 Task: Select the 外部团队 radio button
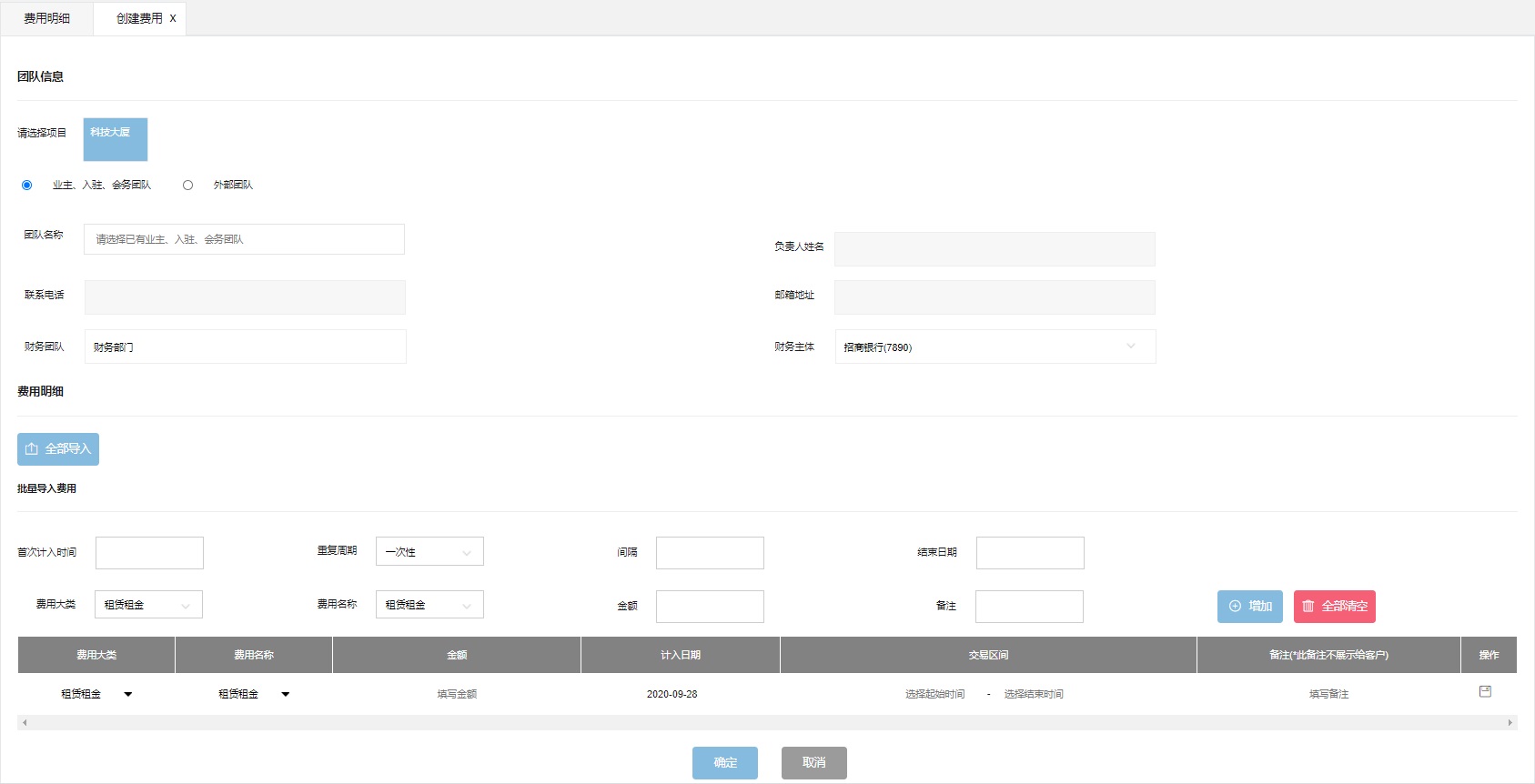pos(187,186)
